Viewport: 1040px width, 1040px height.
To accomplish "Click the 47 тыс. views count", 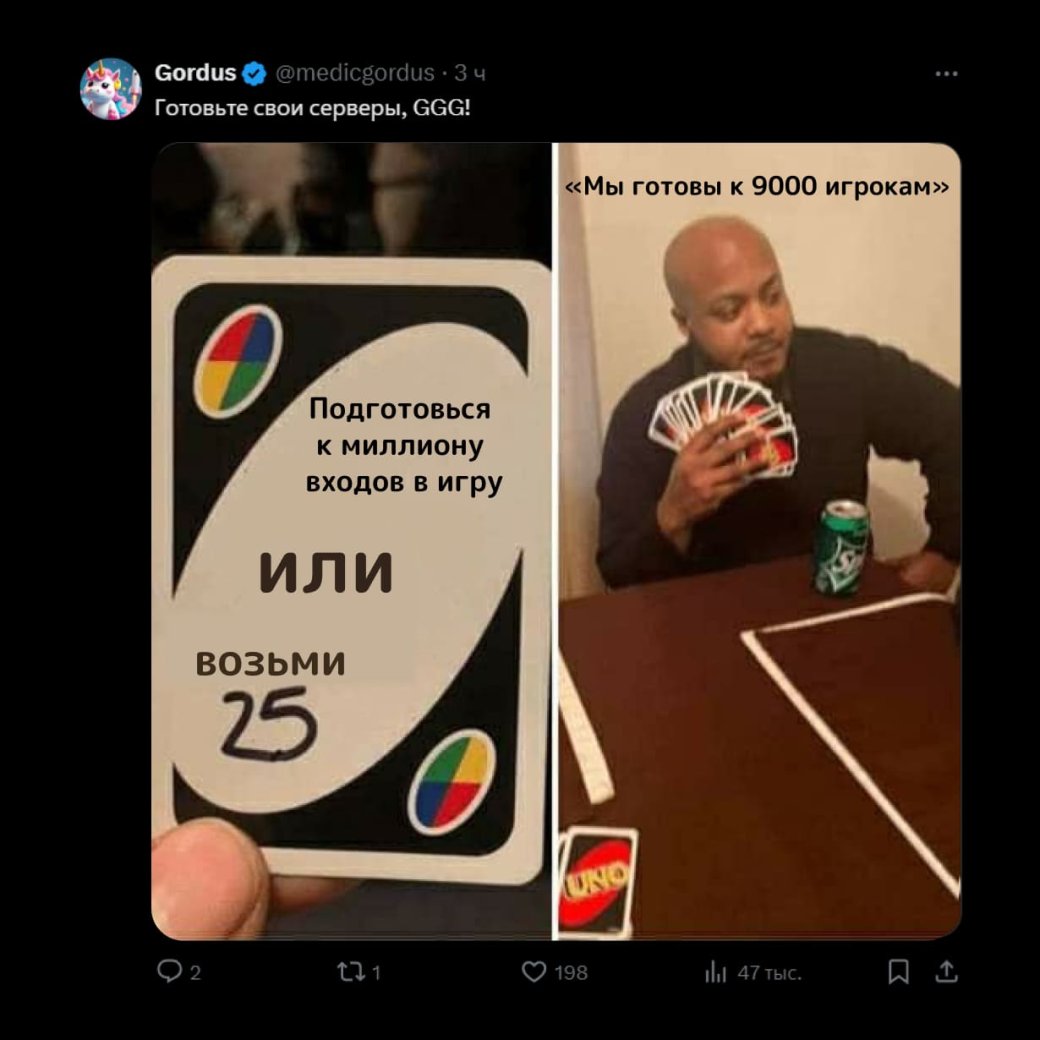I will pyautogui.click(x=769, y=973).
